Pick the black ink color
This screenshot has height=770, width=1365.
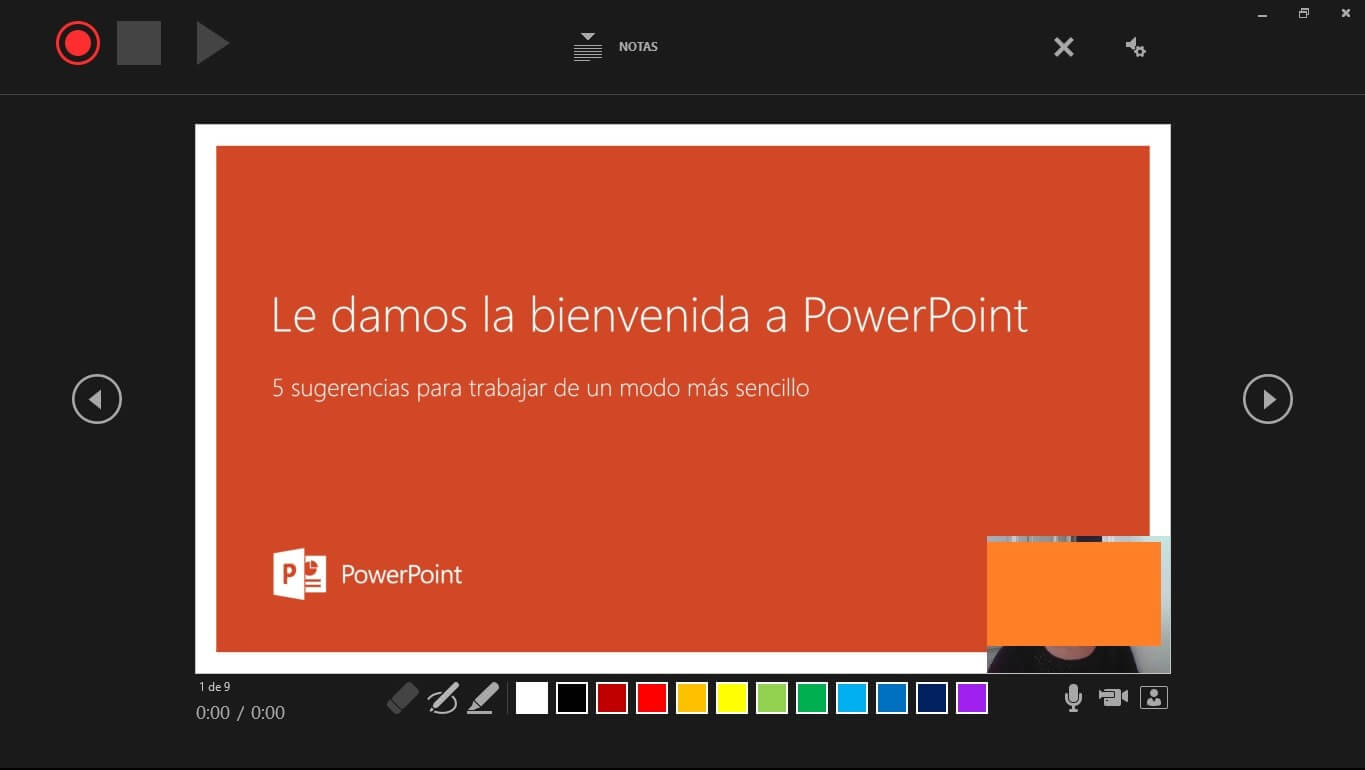(572, 698)
